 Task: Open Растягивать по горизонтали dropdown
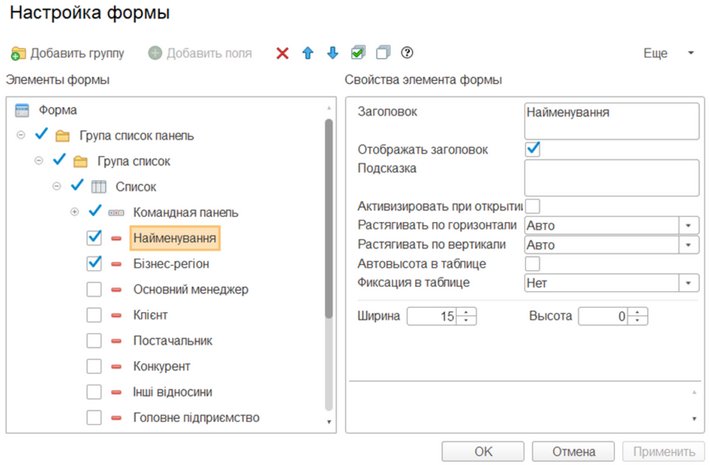pos(688,225)
